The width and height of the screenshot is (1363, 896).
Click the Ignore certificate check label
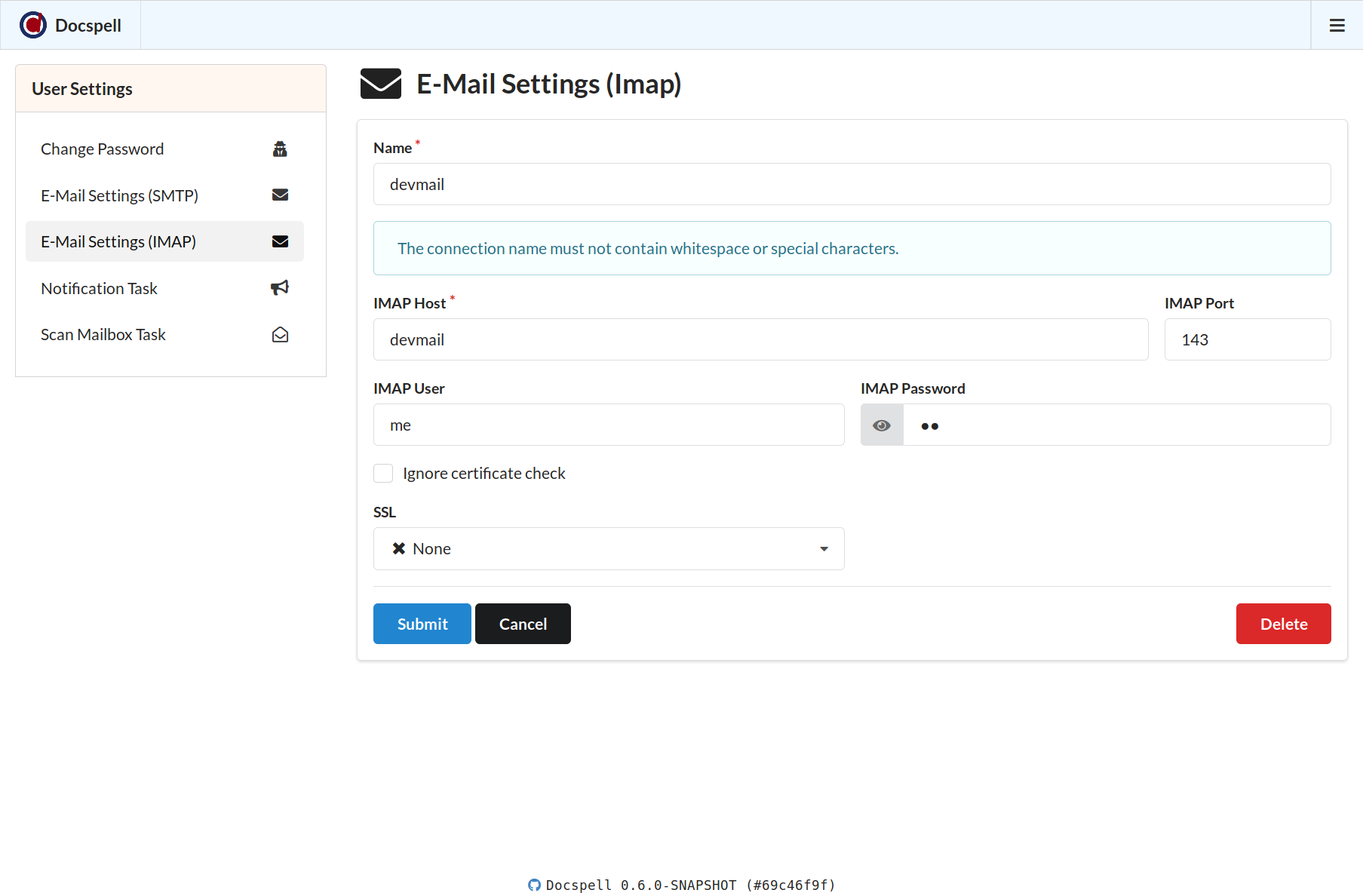click(483, 474)
